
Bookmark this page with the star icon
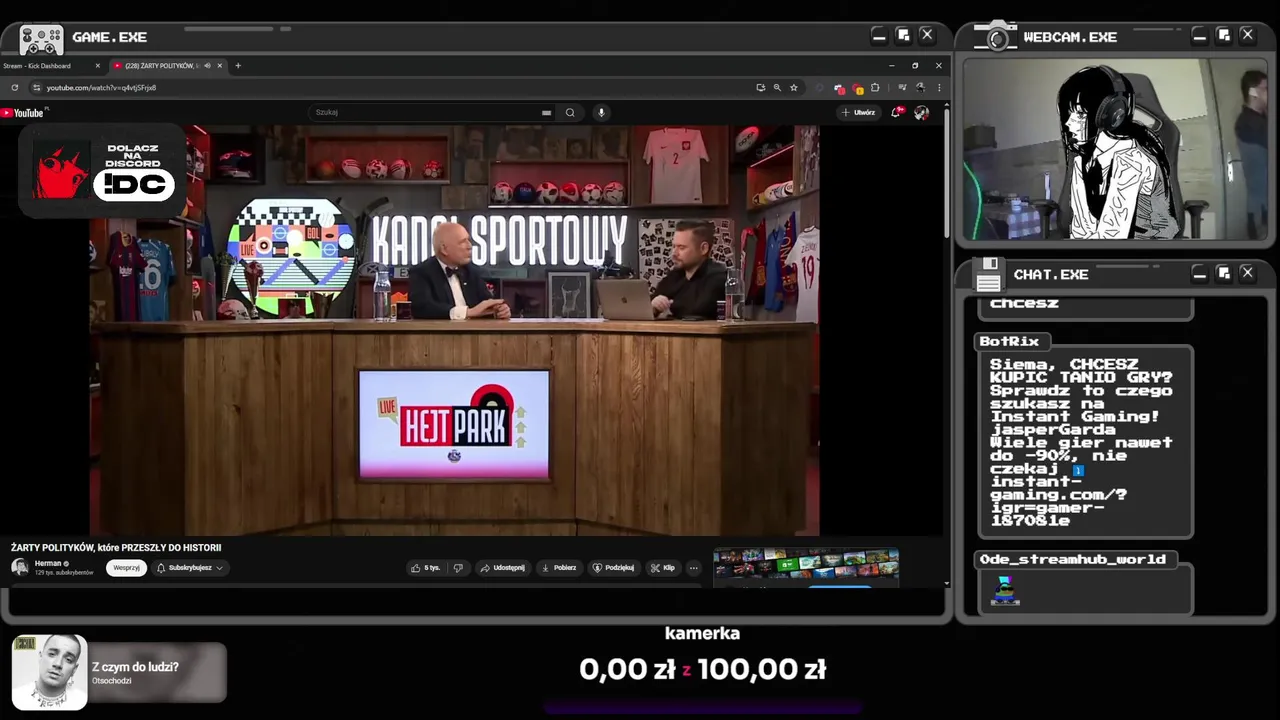click(794, 88)
